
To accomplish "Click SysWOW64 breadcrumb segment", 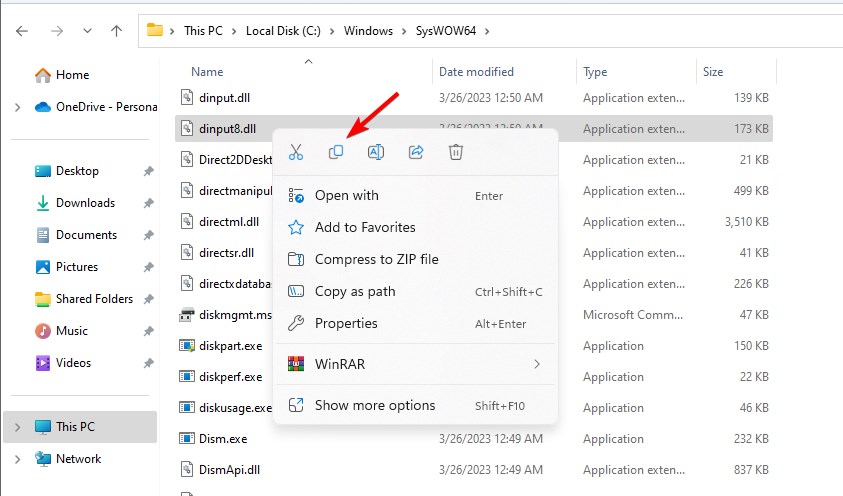I will tap(446, 31).
